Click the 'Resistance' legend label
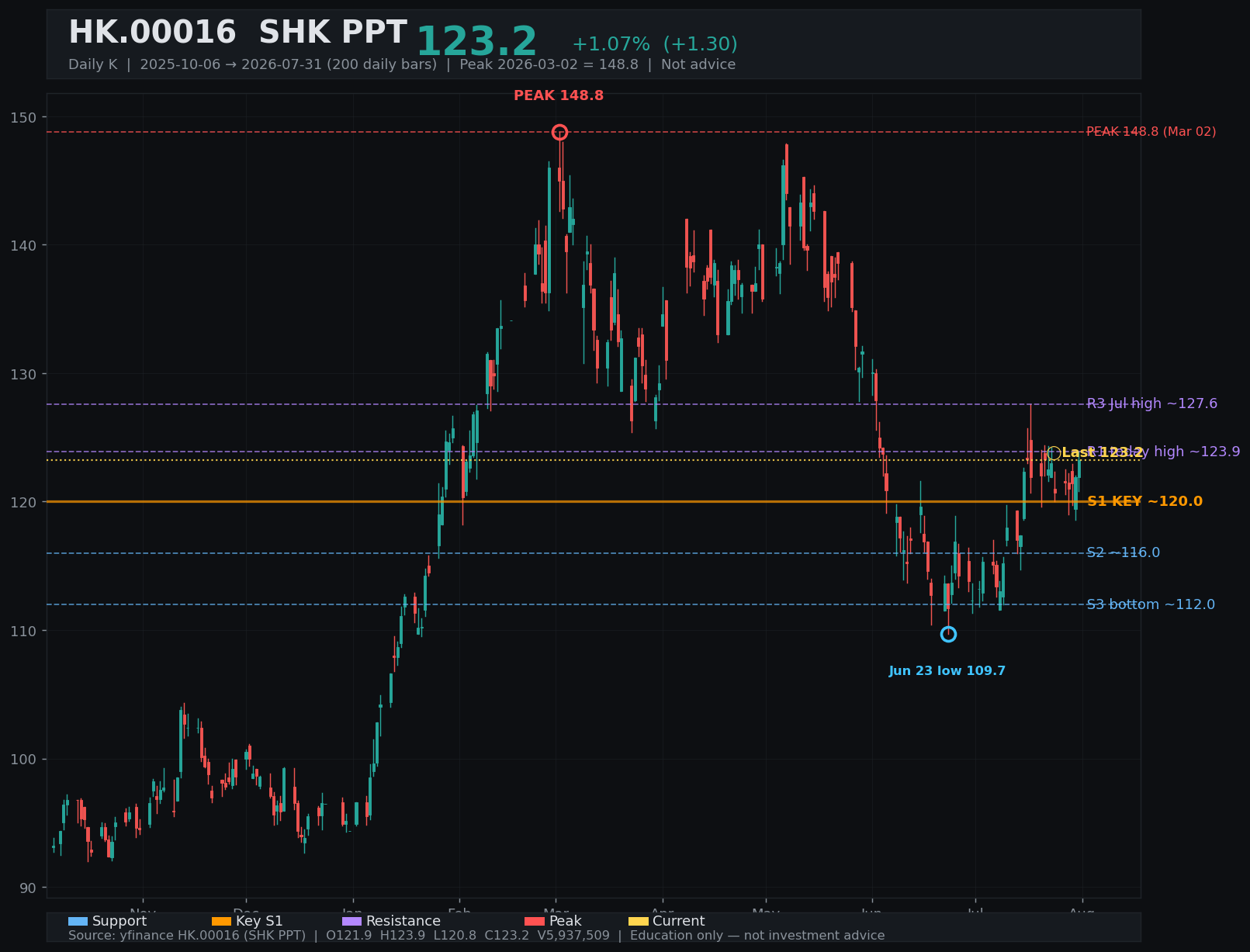Screen dimensions: 1250x952 pos(403,921)
